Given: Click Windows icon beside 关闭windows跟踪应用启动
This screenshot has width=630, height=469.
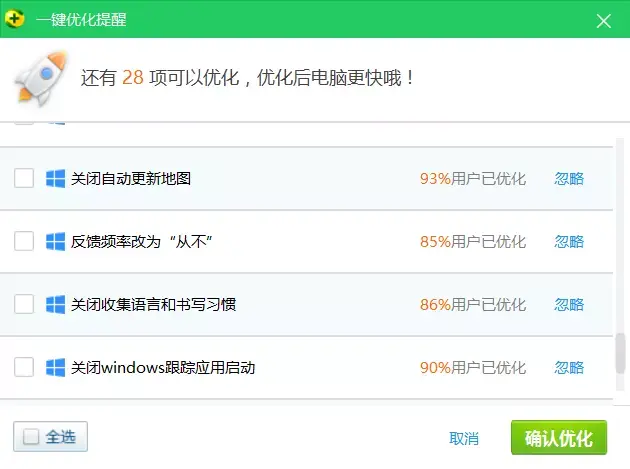Looking at the screenshot, I should (55, 368).
